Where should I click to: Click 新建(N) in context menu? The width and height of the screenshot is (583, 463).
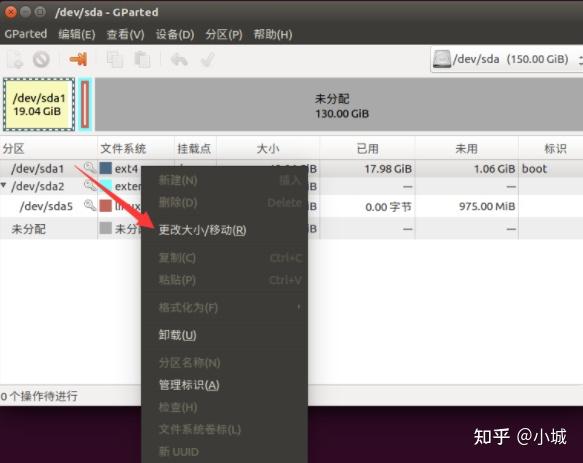[x=225, y=181]
